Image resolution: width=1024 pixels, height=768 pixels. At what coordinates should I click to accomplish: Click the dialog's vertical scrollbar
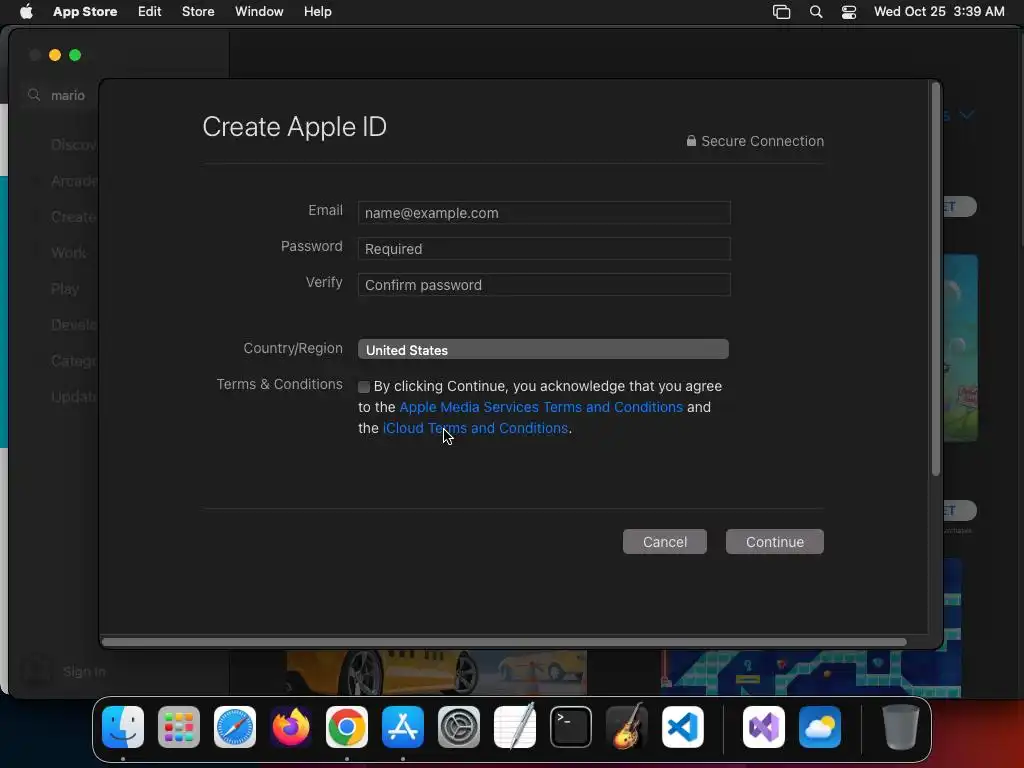coord(936,281)
